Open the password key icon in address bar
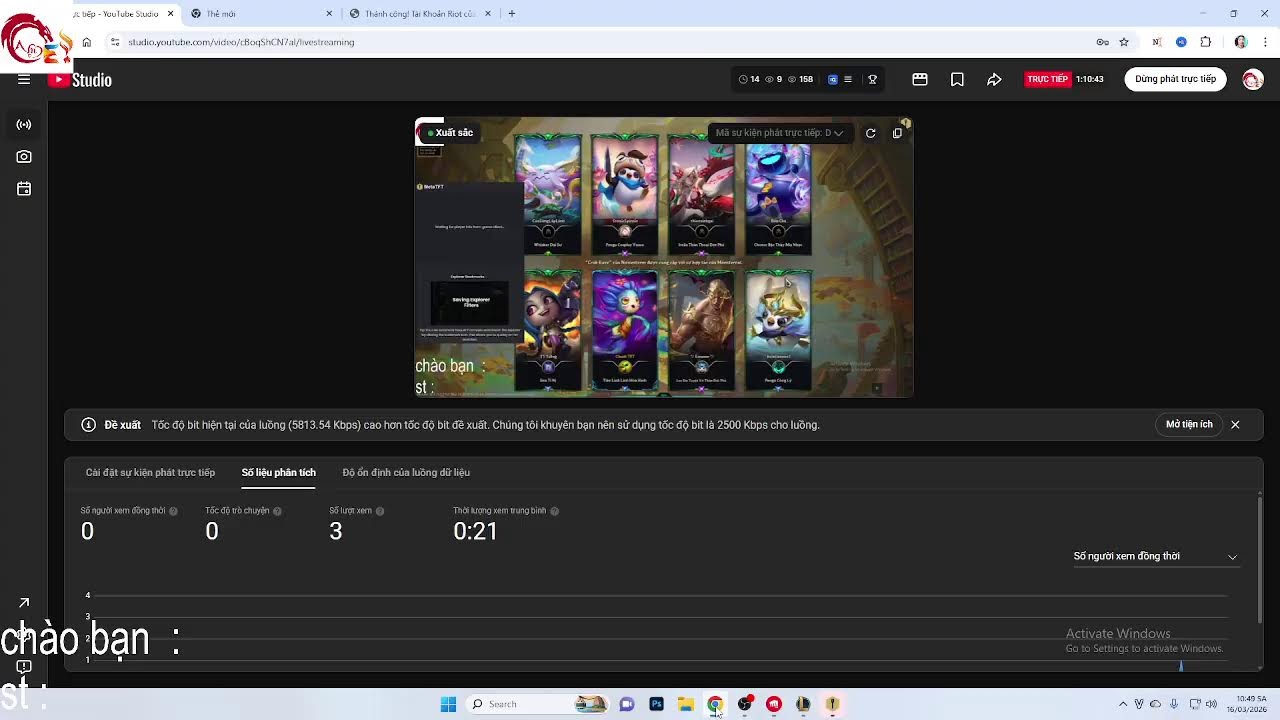The height and width of the screenshot is (720, 1280). [x=1102, y=42]
